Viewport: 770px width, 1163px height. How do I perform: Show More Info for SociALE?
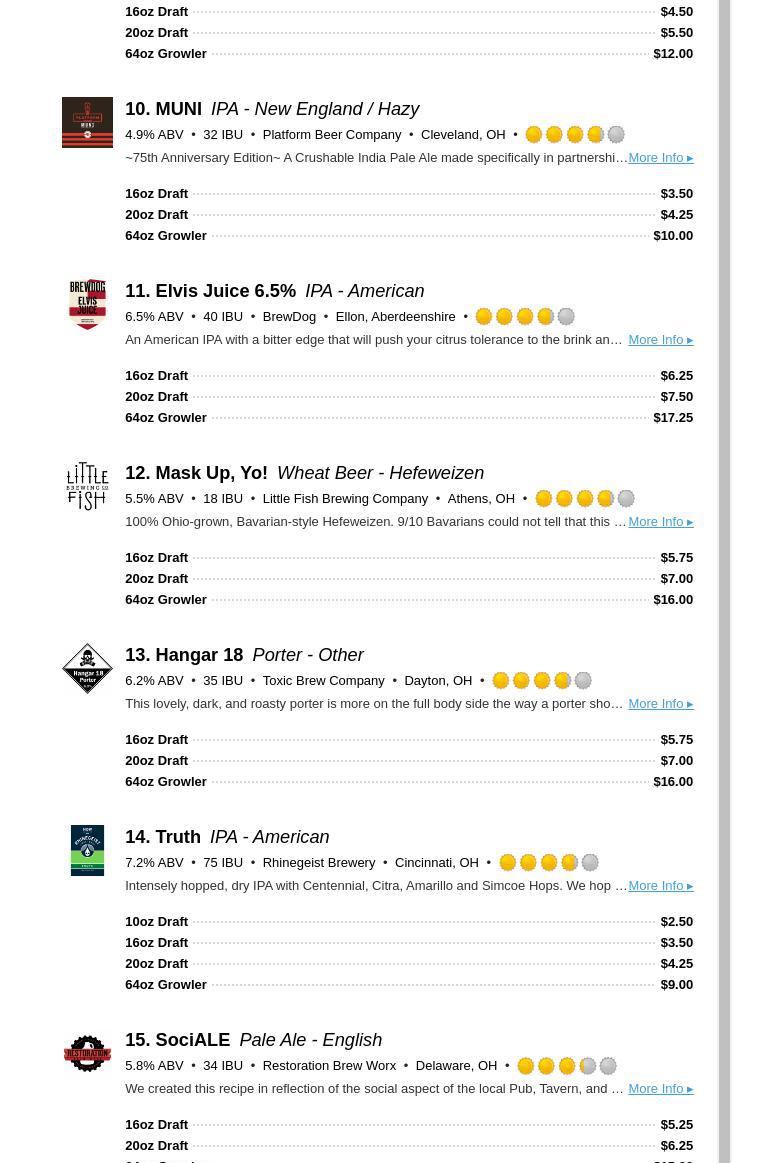pyautogui.click(x=660, y=1089)
